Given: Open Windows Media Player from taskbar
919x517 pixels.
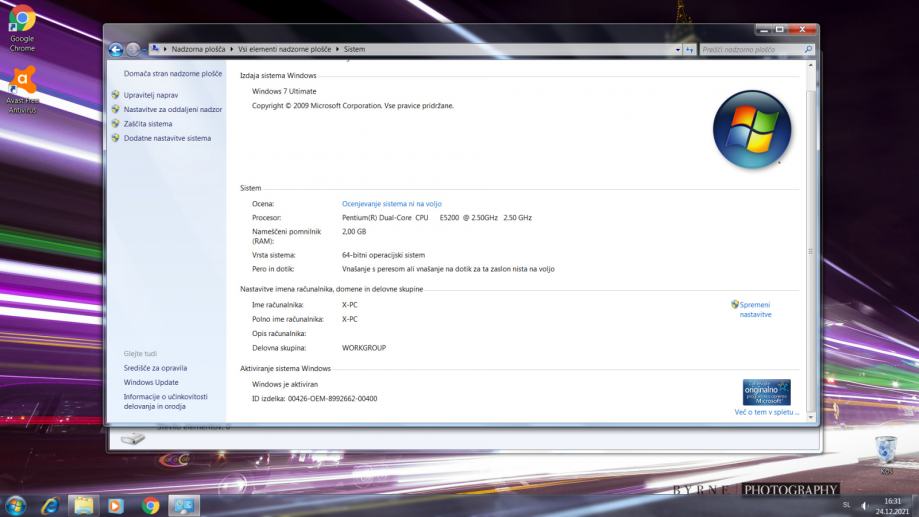Looking at the screenshot, I should (x=116, y=505).
